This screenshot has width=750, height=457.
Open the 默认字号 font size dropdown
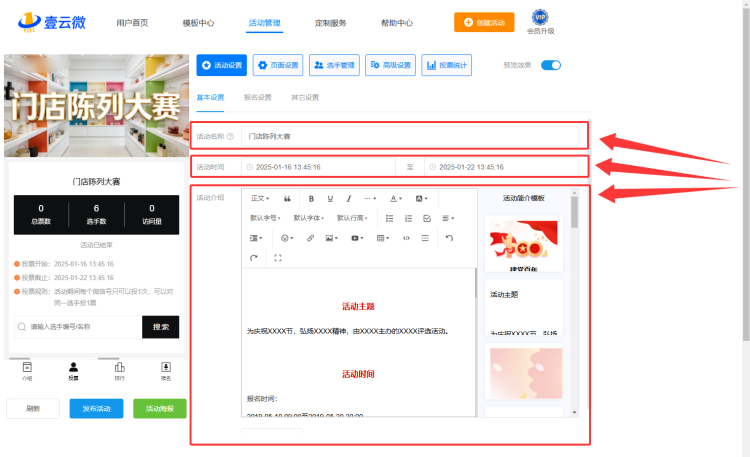coord(265,218)
